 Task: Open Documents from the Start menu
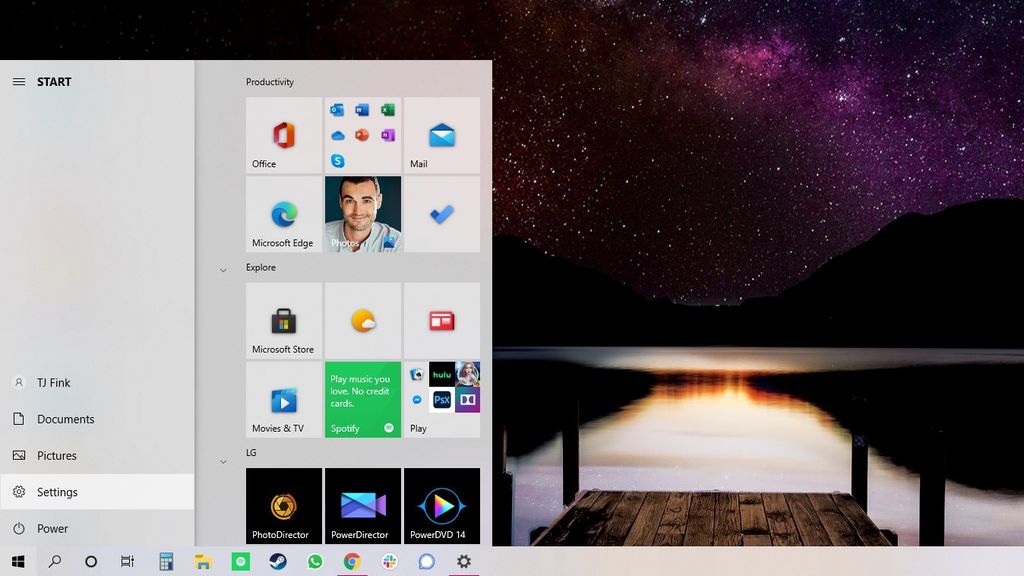coord(66,418)
